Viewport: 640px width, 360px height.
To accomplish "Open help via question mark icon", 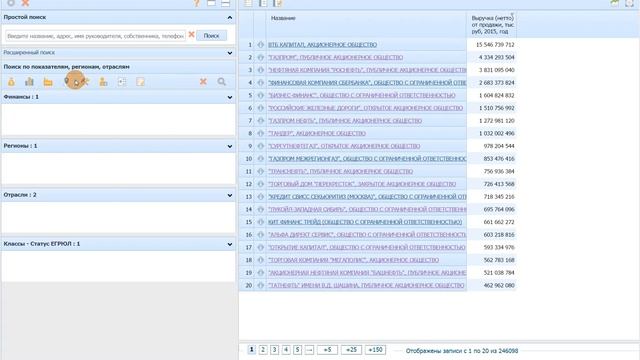I will (197, 3).
